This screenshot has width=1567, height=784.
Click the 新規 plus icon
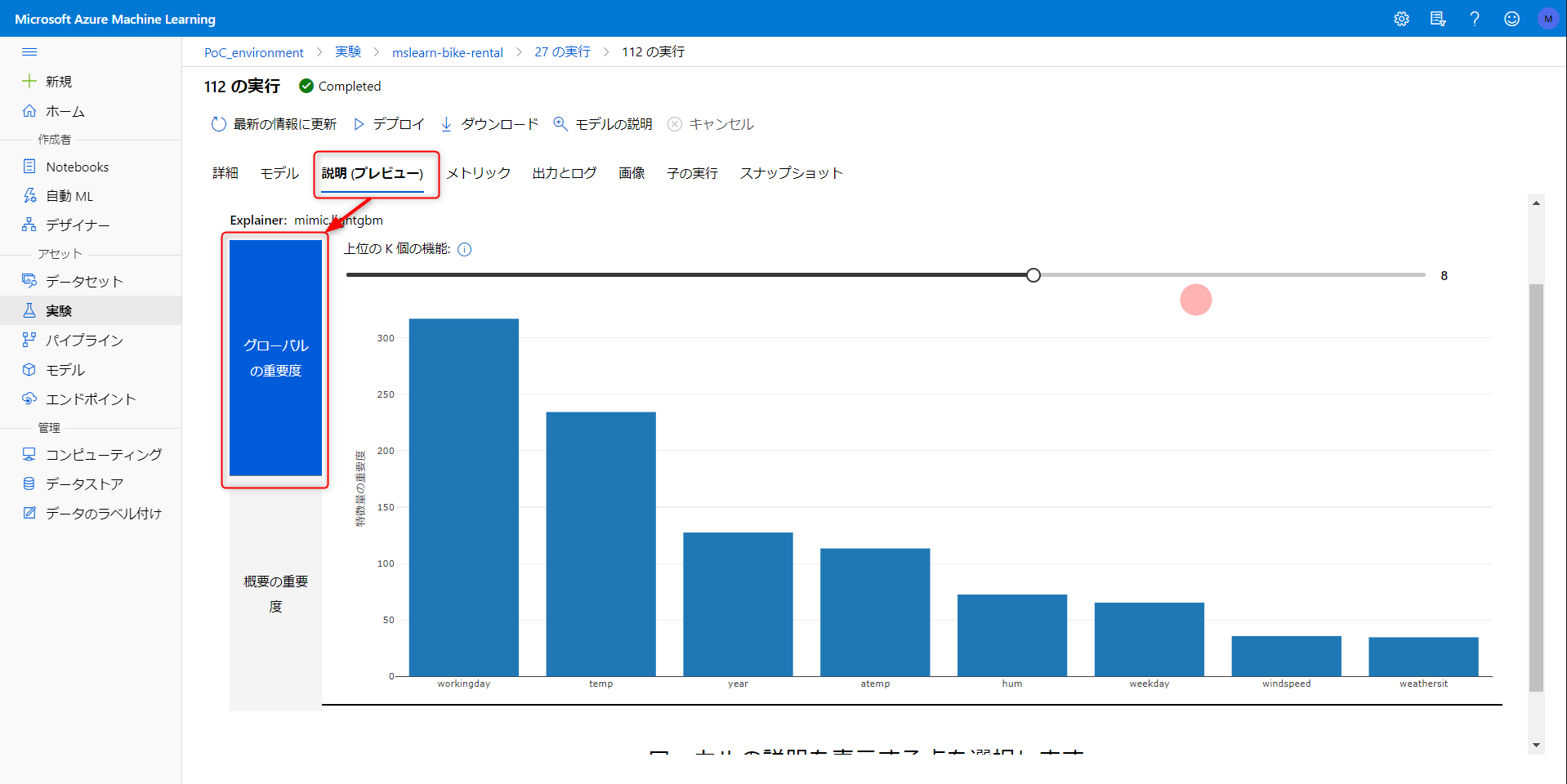click(29, 81)
